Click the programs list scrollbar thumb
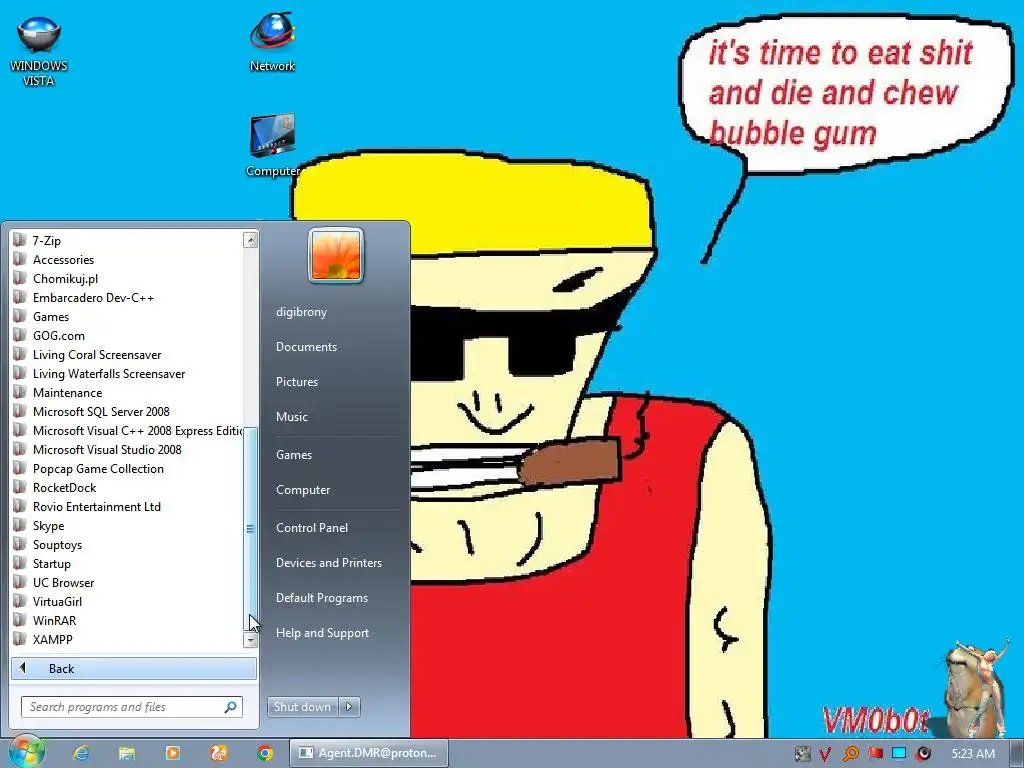 pos(251,529)
